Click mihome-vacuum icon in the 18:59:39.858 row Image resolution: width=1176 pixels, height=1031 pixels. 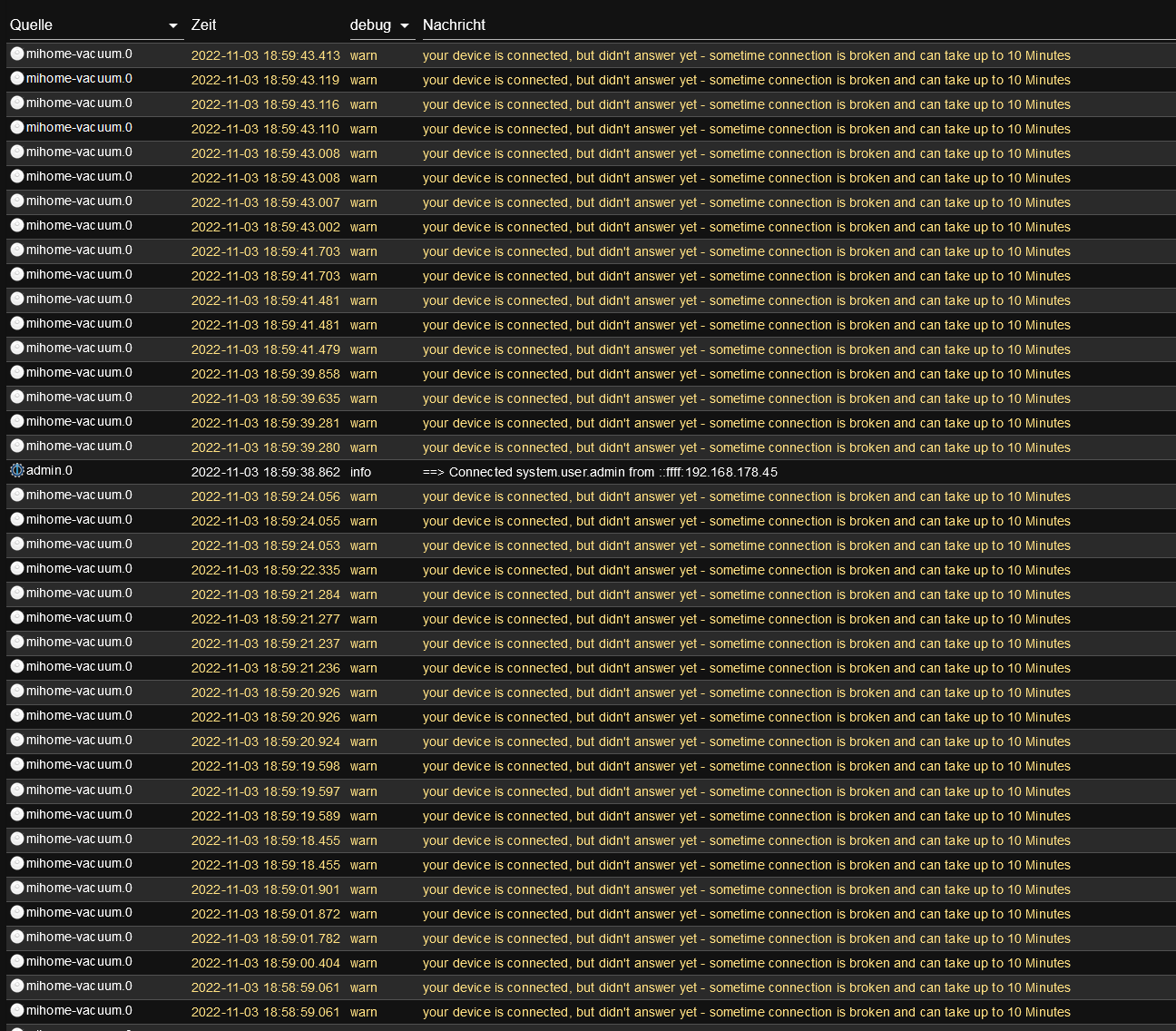(17, 373)
